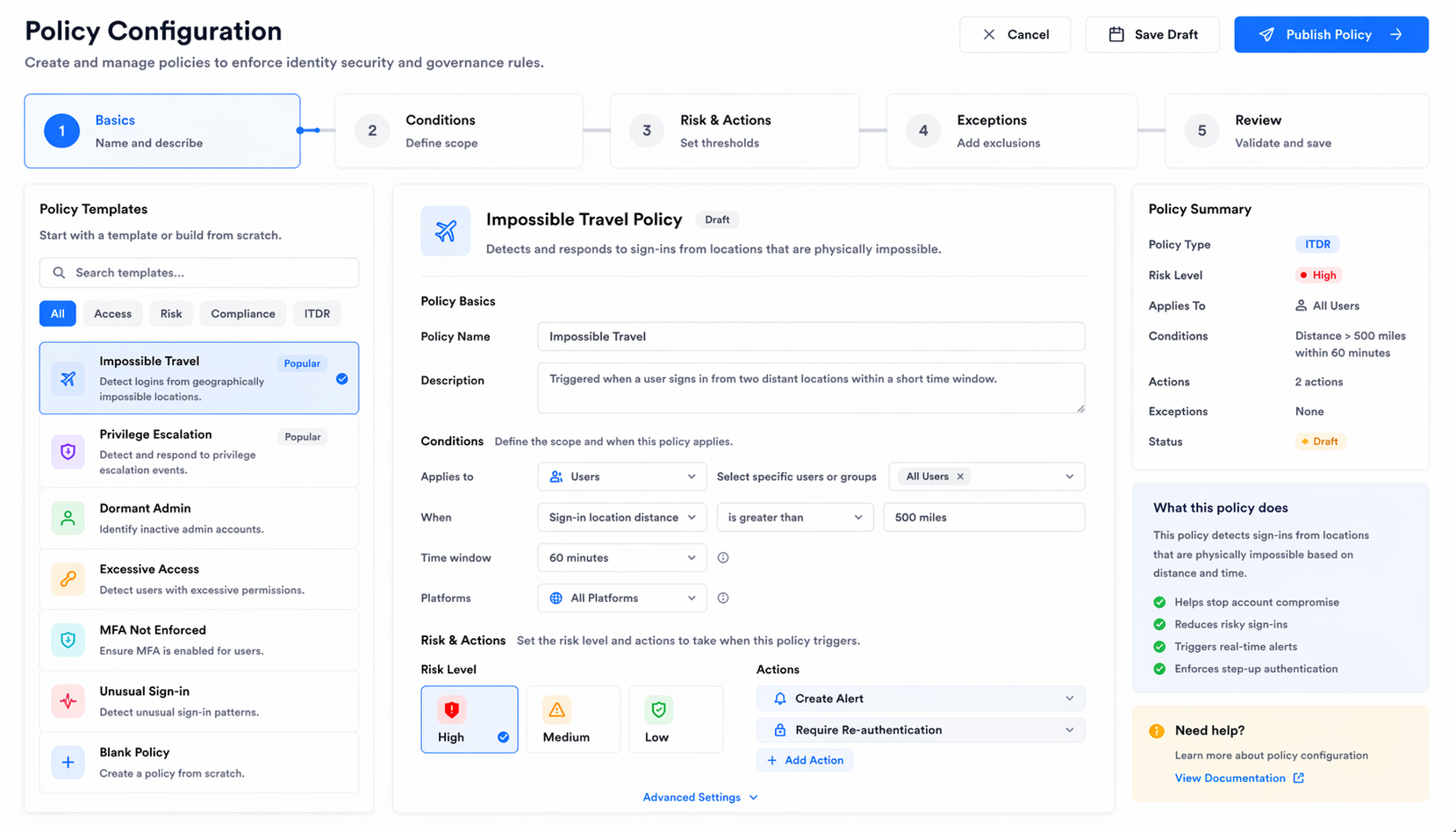Click the airplane icon on Impossible Travel template
The height and width of the screenshot is (832, 1456).
coord(68,378)
